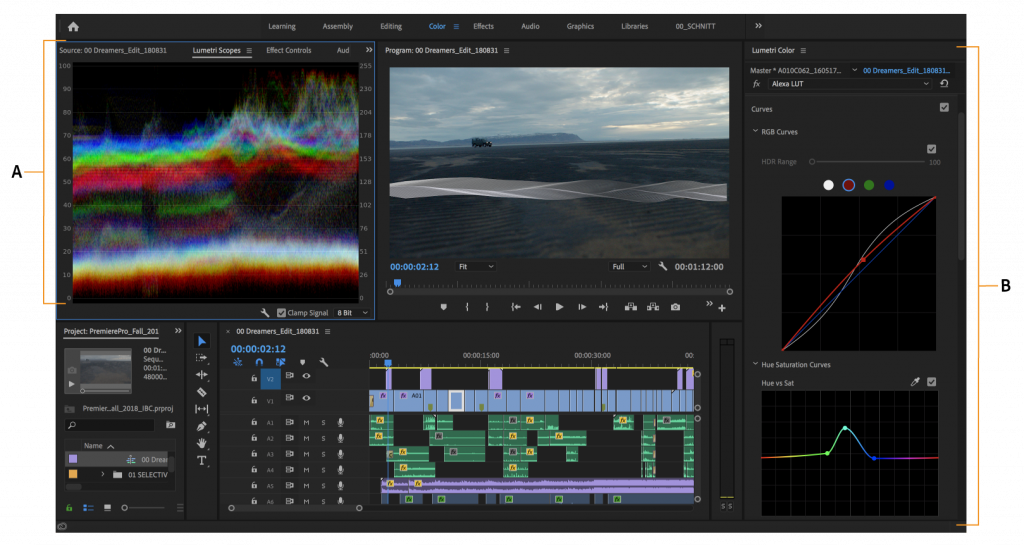
Task: Select the Slip tool
Action: point(202,409)
